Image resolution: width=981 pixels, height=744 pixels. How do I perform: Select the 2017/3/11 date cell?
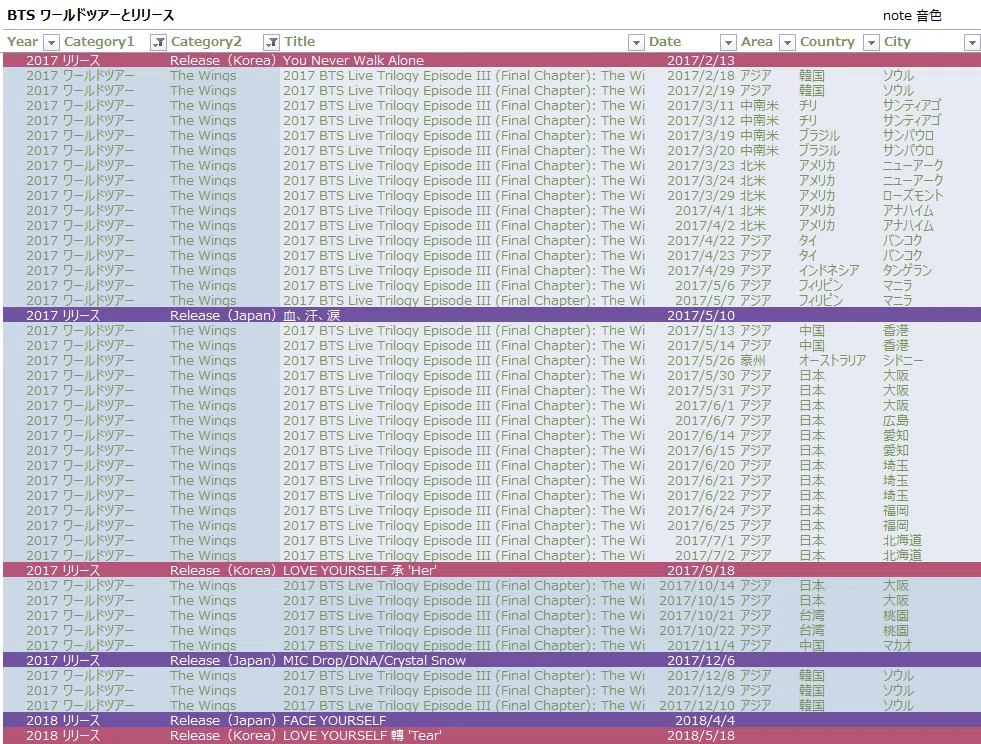pos(701,106)
